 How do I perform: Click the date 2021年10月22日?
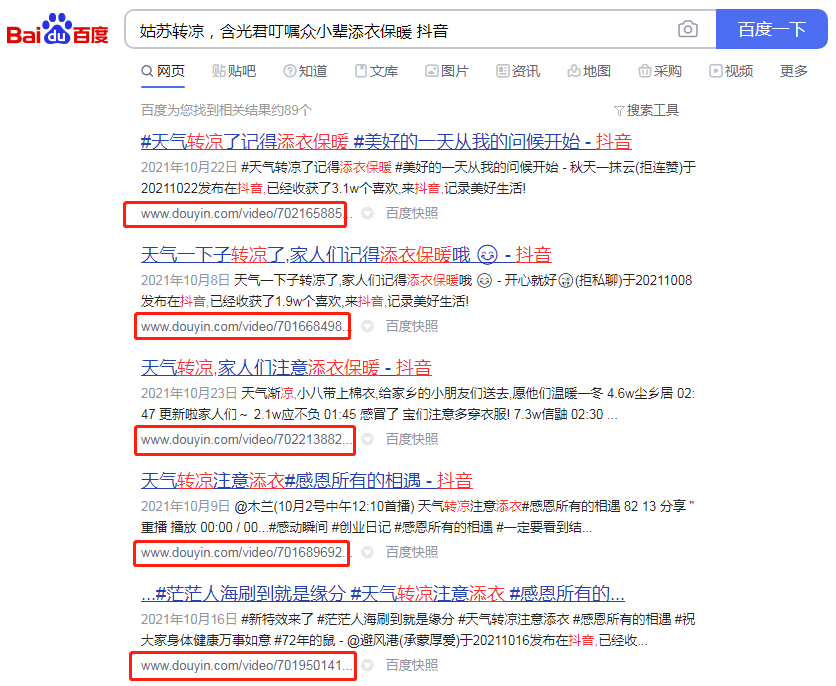[189, 167]
